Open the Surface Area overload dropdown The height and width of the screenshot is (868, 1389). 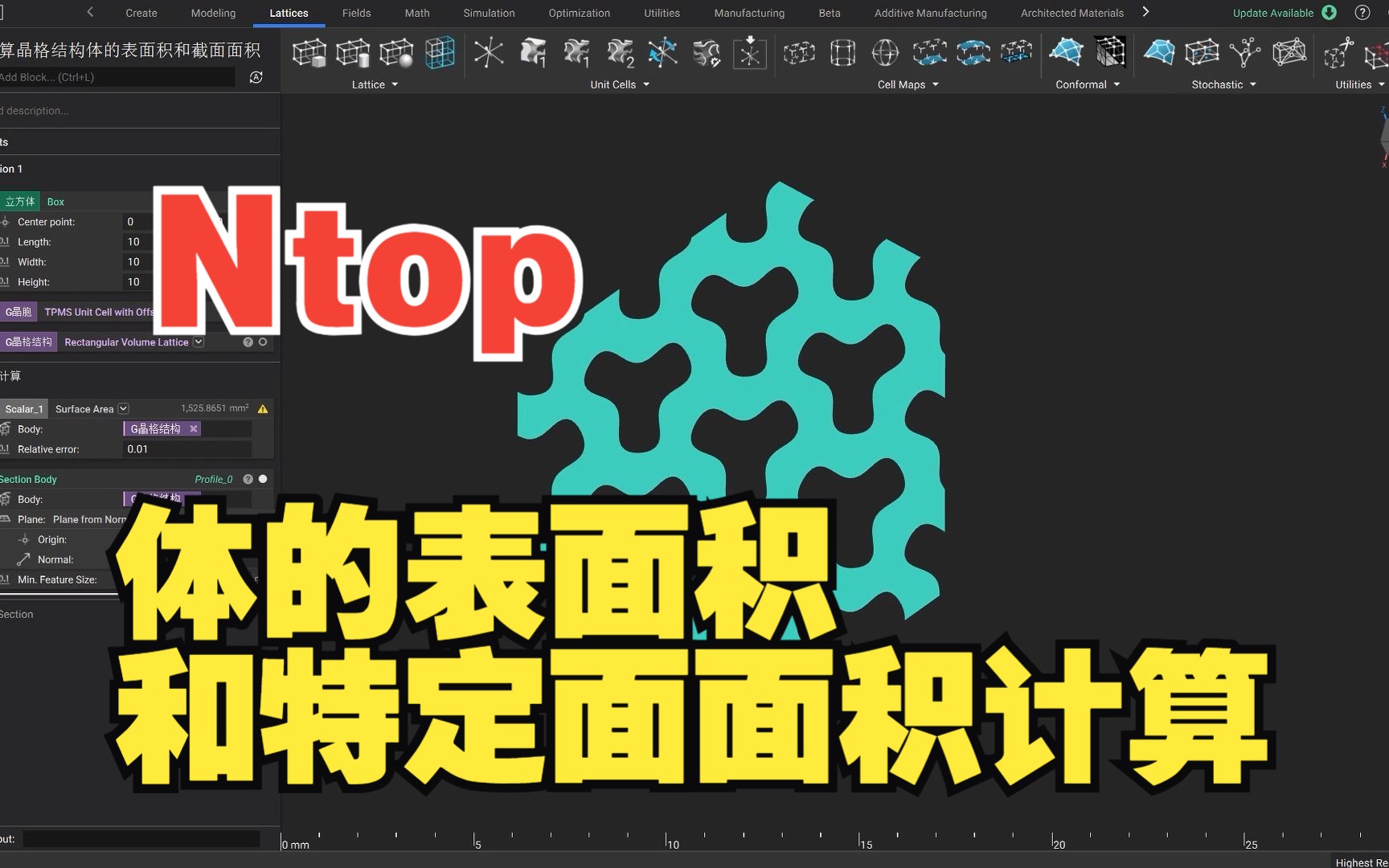tap(123, 408)
